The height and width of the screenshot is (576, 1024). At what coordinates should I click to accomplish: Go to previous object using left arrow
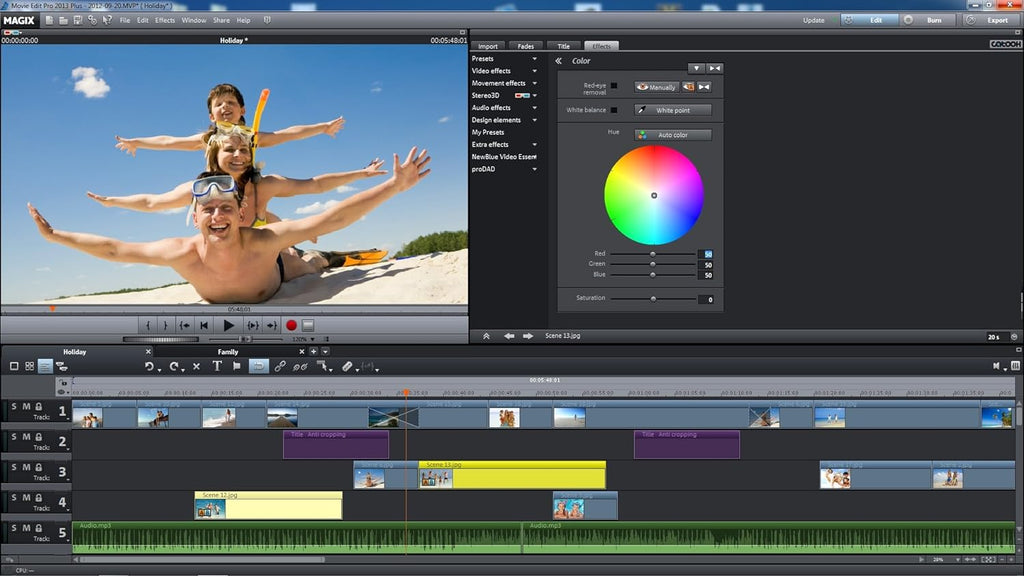[509, 336]
